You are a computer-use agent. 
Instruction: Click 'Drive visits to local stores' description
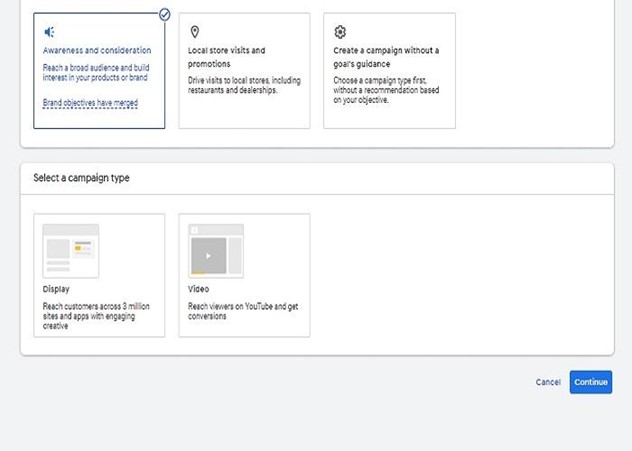tap(243, 84)
